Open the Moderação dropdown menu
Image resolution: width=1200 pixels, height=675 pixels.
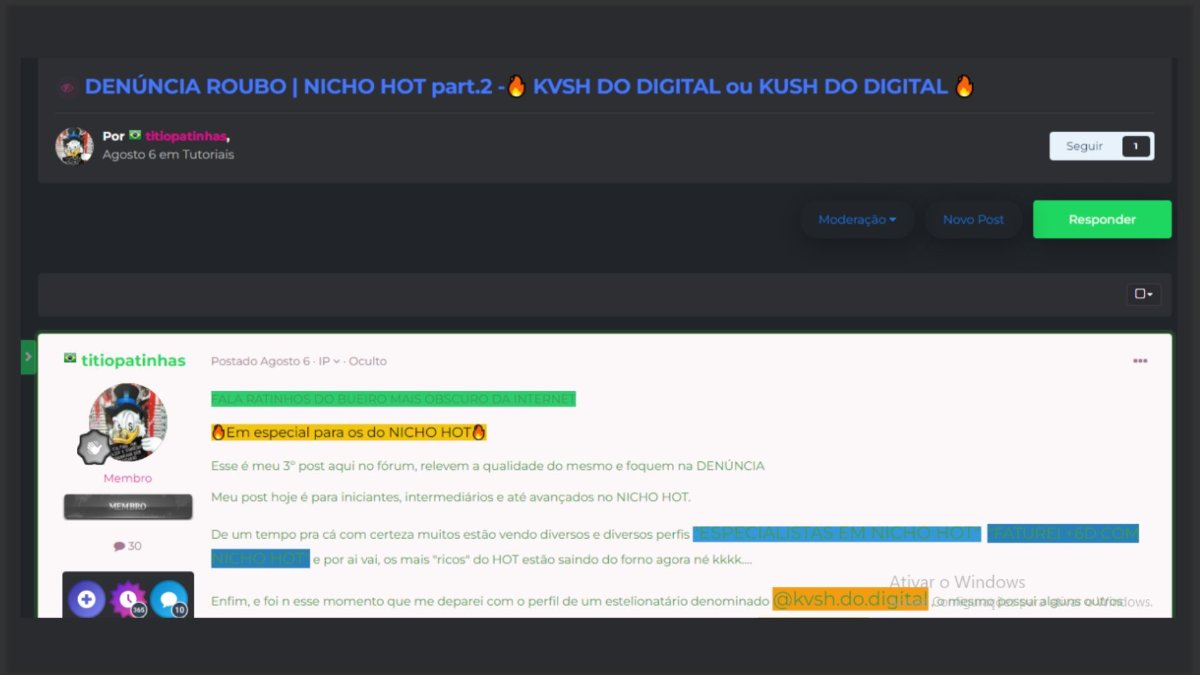coord(857,219)
